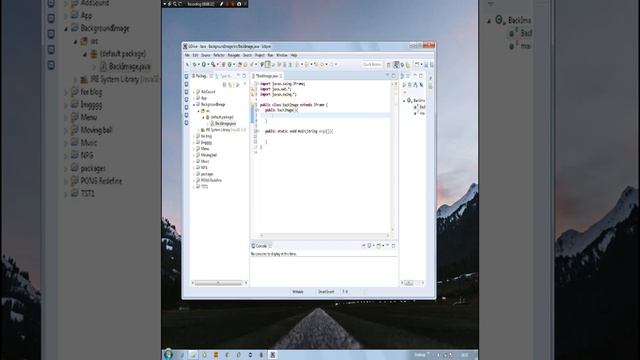Select main method in Outline
Image resolution: width=640 pixels, height=360 pixels.
pos(420,113)
